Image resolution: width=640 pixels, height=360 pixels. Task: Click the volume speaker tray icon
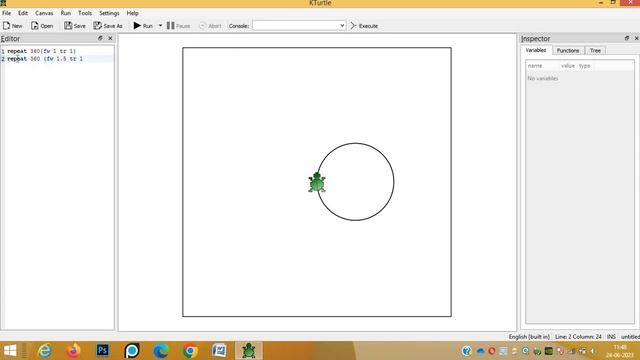point(593,351)
